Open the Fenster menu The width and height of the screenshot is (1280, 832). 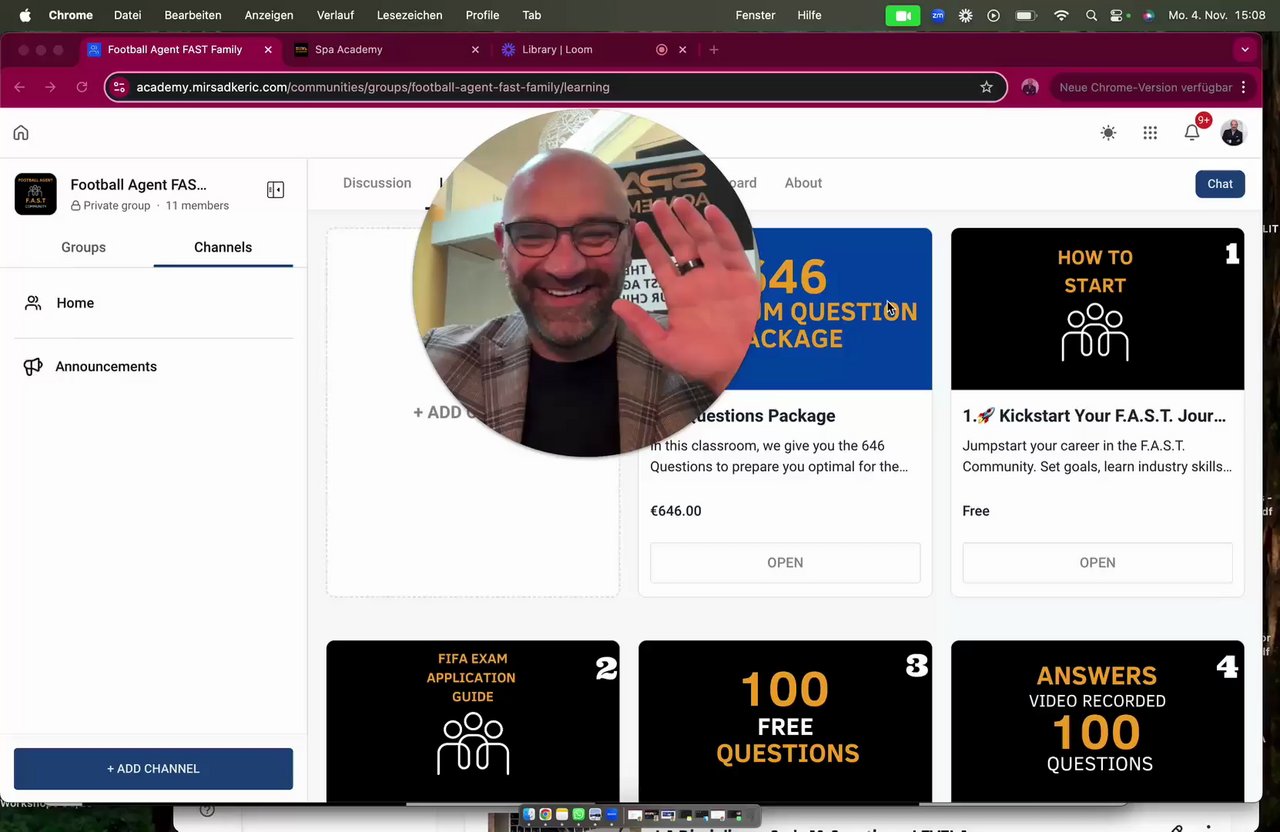pos(755,15)
